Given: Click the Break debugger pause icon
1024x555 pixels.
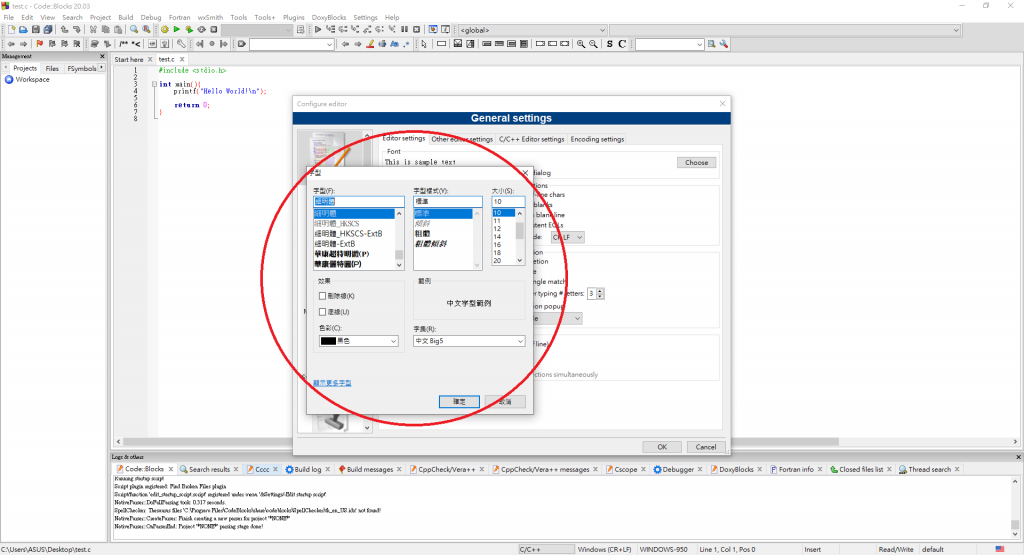Looking at the screenshot, I should pos(404,29).
